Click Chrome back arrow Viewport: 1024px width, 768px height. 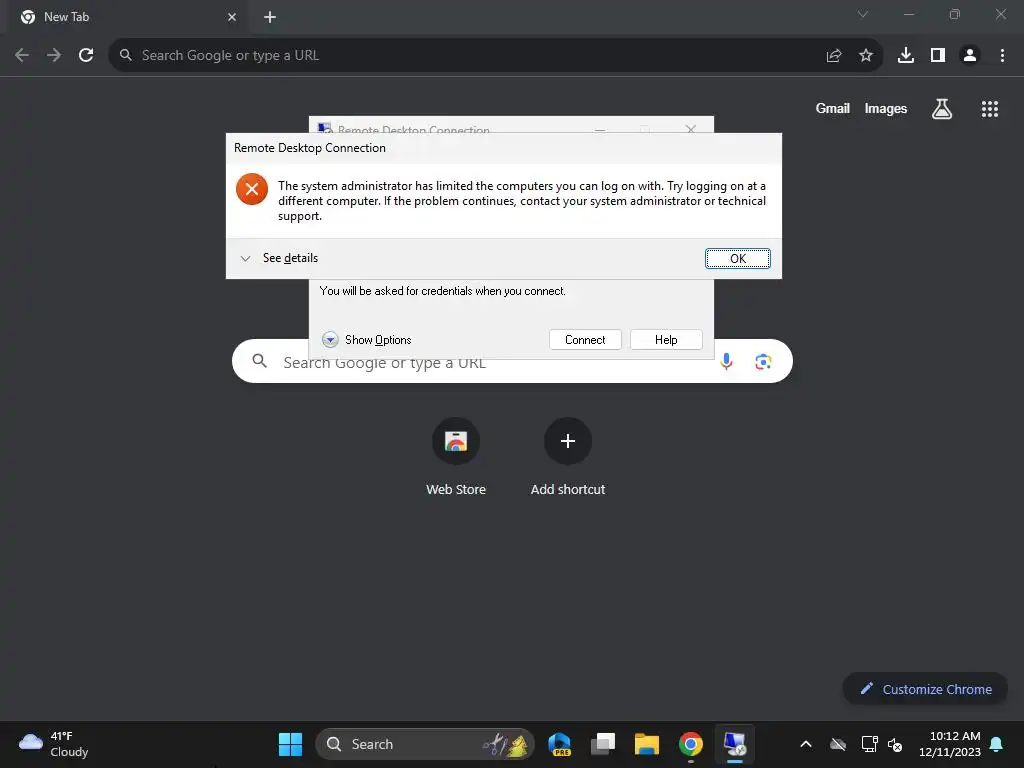22,55
